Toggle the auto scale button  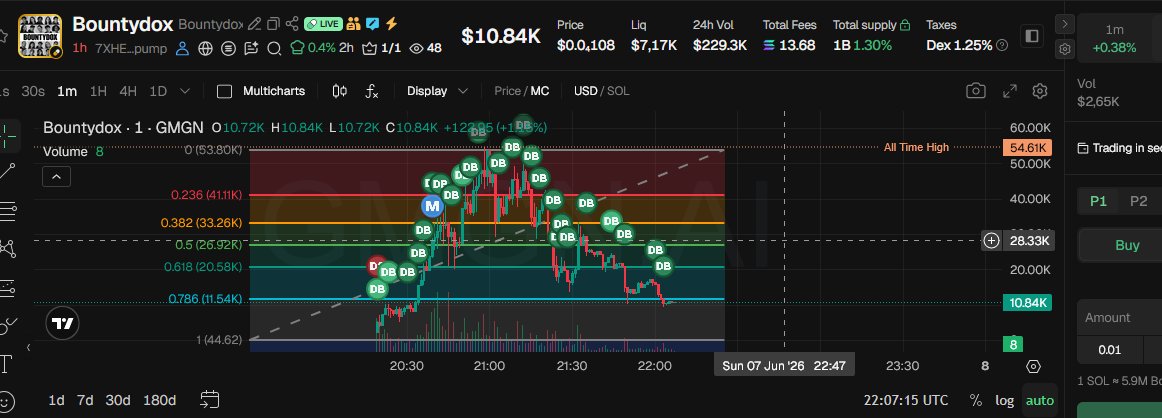[1040, 400]
